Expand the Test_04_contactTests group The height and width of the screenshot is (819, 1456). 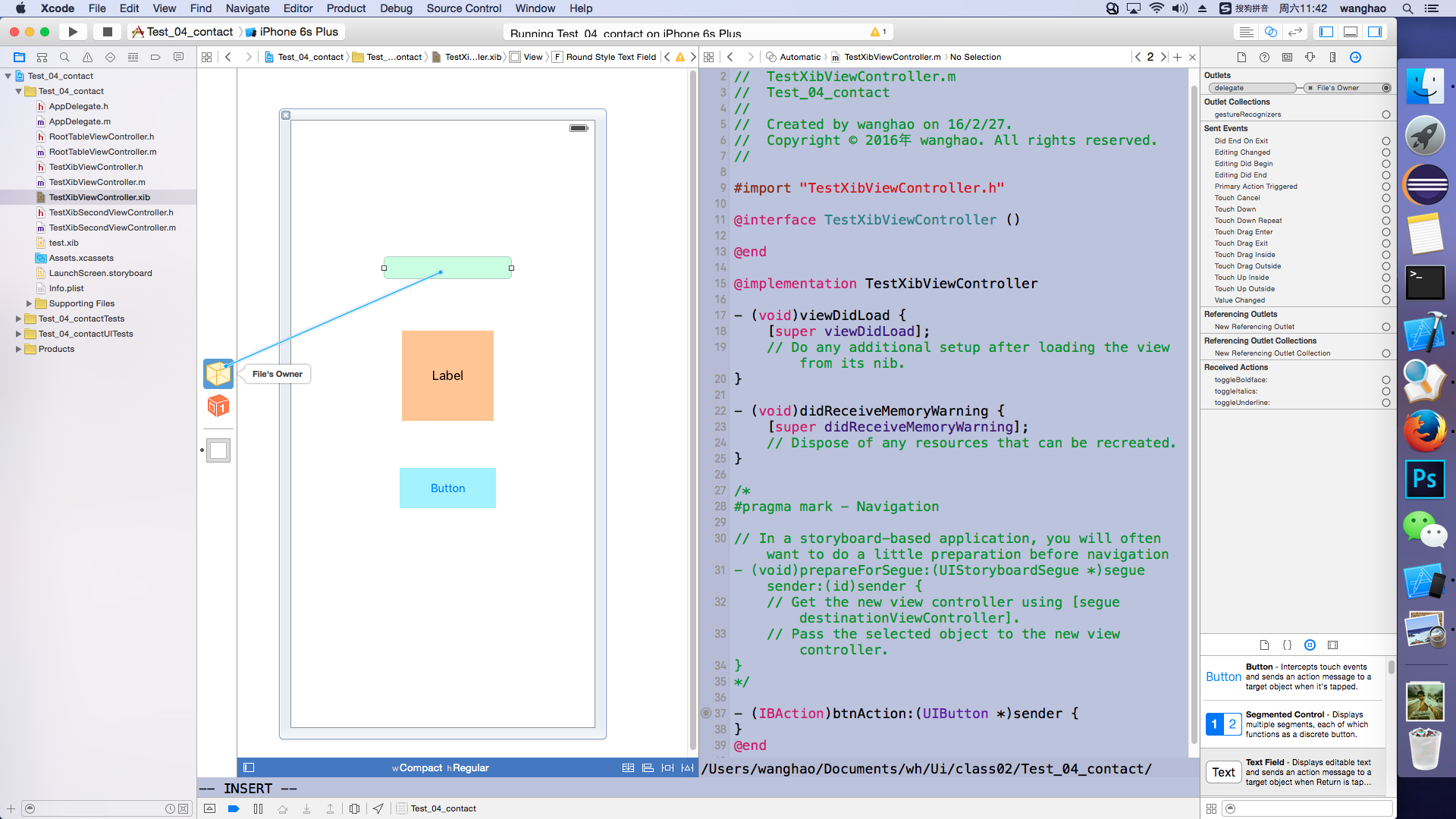[19, 318]
